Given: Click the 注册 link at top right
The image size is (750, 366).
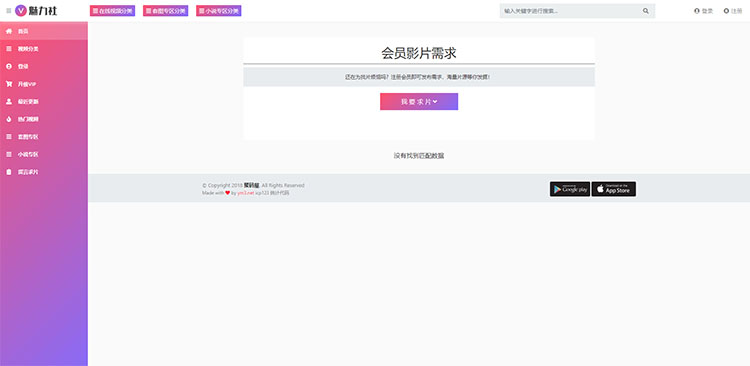Looking at the screenshot, I should pyautogui.click(x=733, y=11).
